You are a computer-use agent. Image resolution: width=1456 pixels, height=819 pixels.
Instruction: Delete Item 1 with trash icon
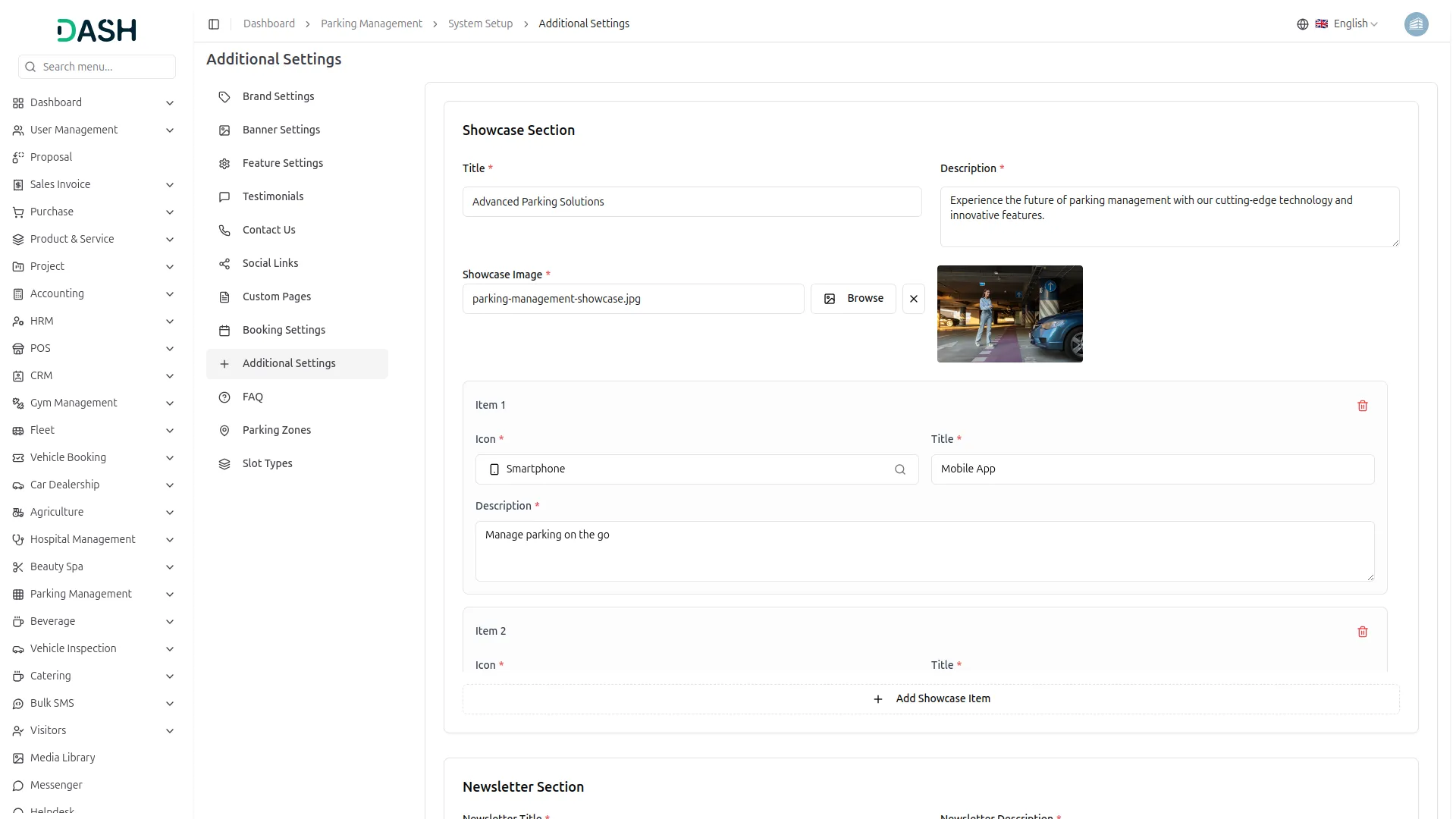[x=1362, y=406]
